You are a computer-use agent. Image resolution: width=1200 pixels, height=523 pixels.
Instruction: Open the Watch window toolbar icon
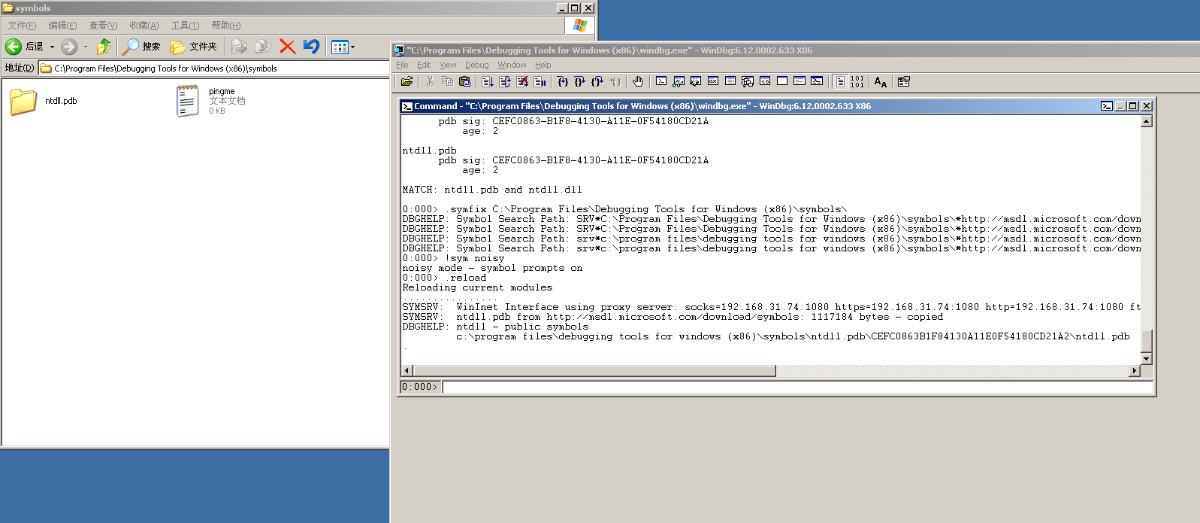(x=679, y=81)
